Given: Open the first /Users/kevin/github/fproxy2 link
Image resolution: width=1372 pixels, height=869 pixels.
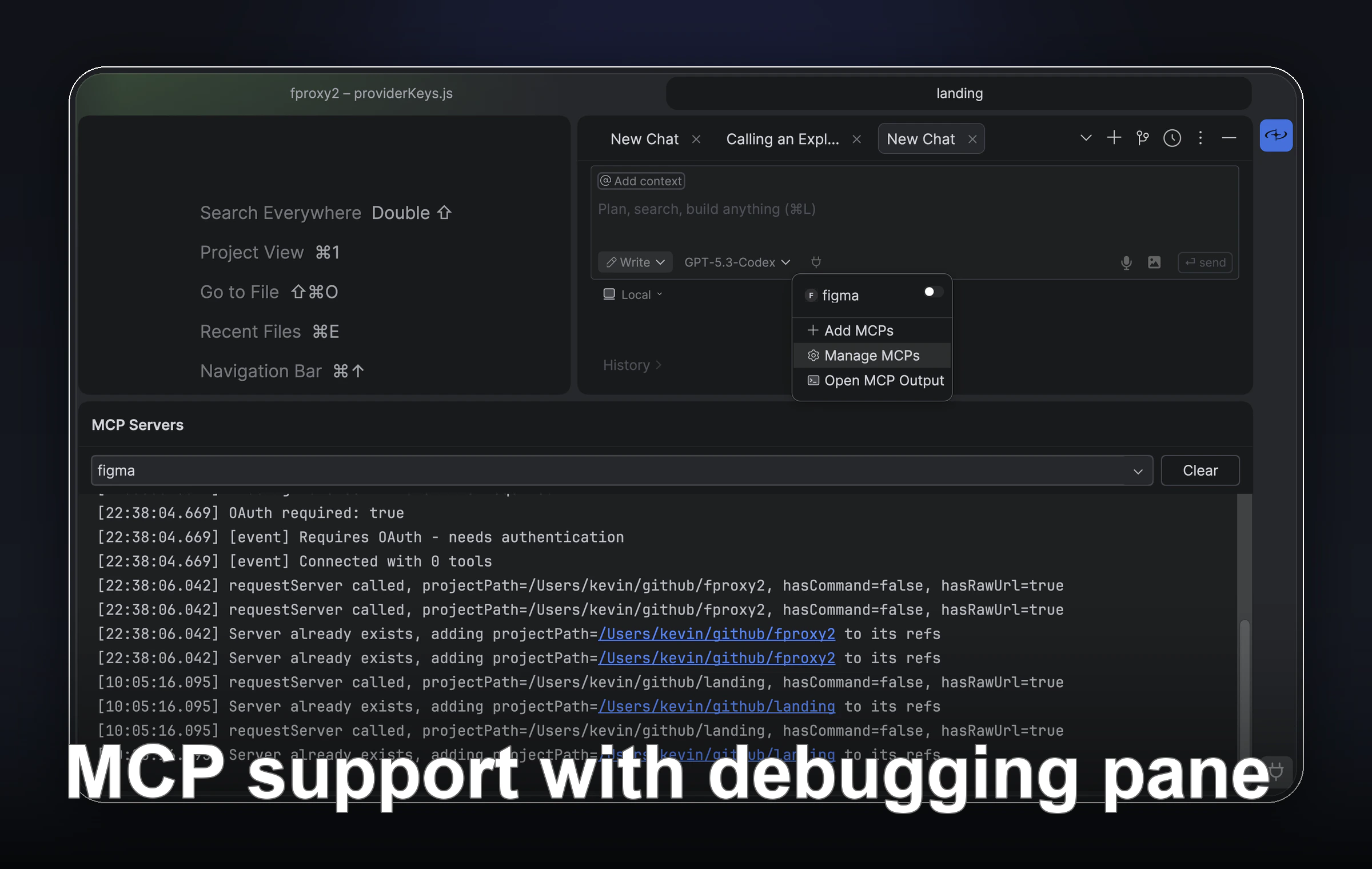Looking at the screenshot, I should pos(716,633).
